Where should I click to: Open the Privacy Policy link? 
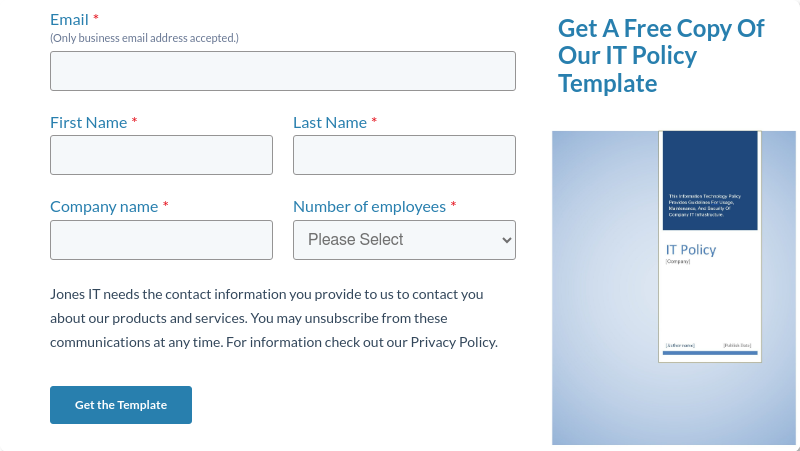(452, 342)
